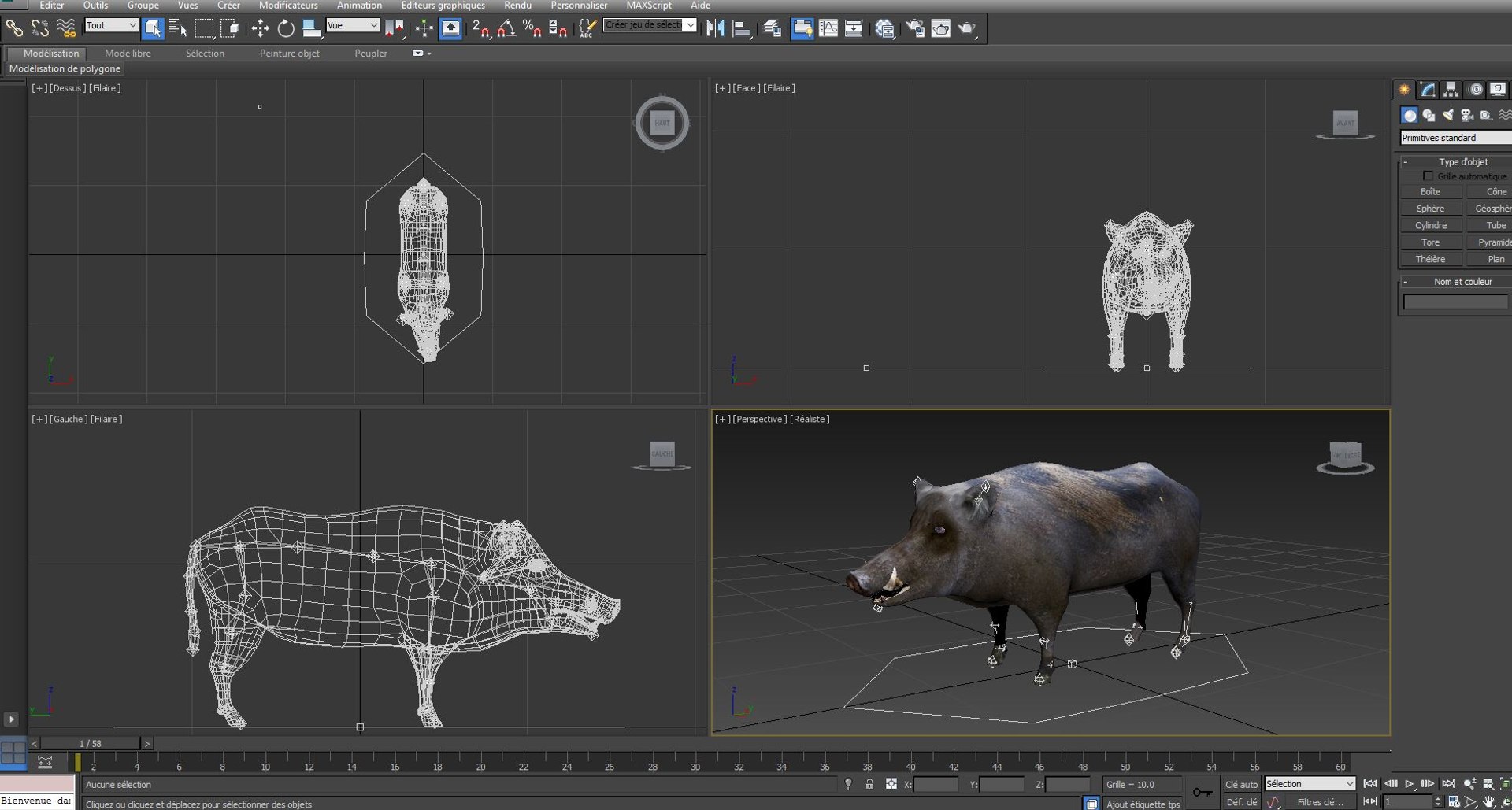Toggle the Percent Snap icon
The image size is (1512, 810).
(x=532, y=28)
